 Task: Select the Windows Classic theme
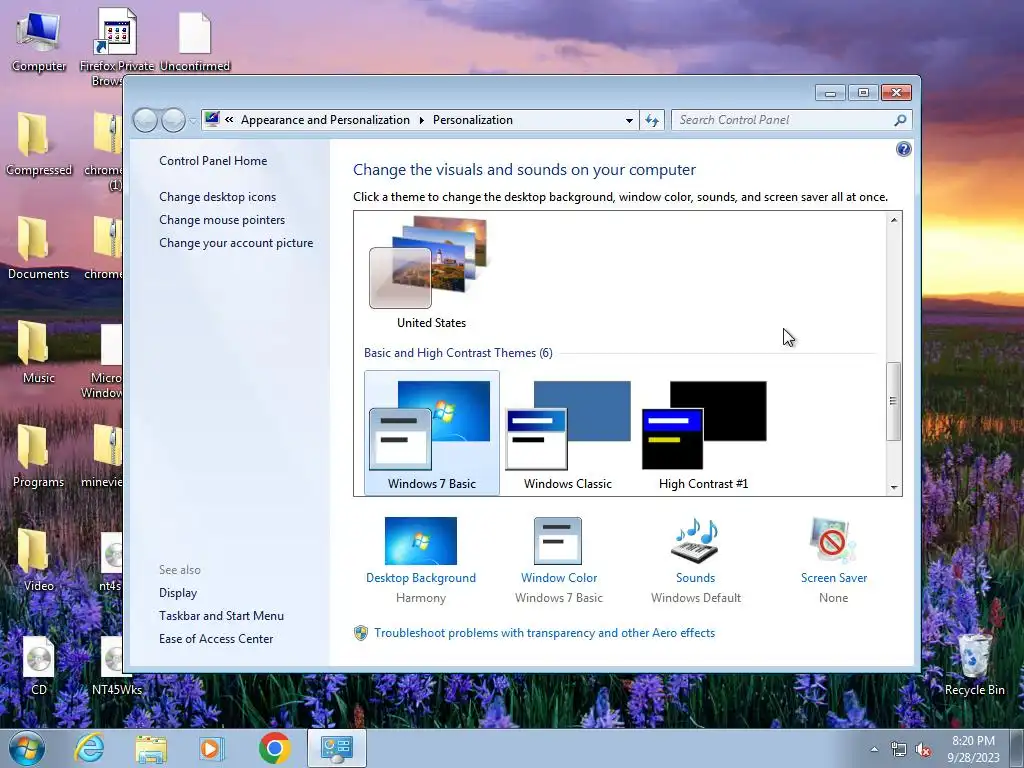pyautogui.click(x=568, y=432)
